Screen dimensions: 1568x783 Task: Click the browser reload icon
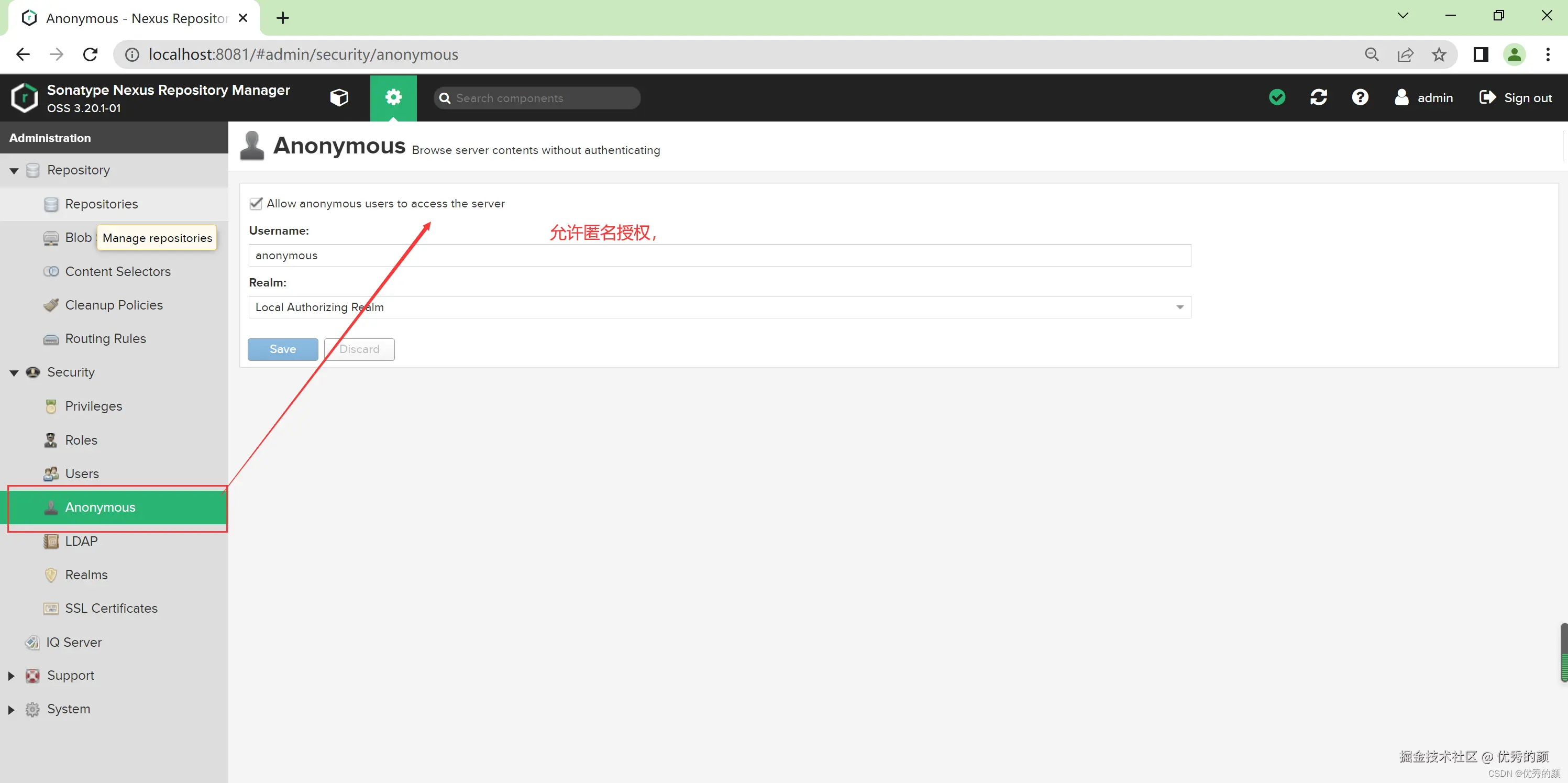click(x=91, y=55)
